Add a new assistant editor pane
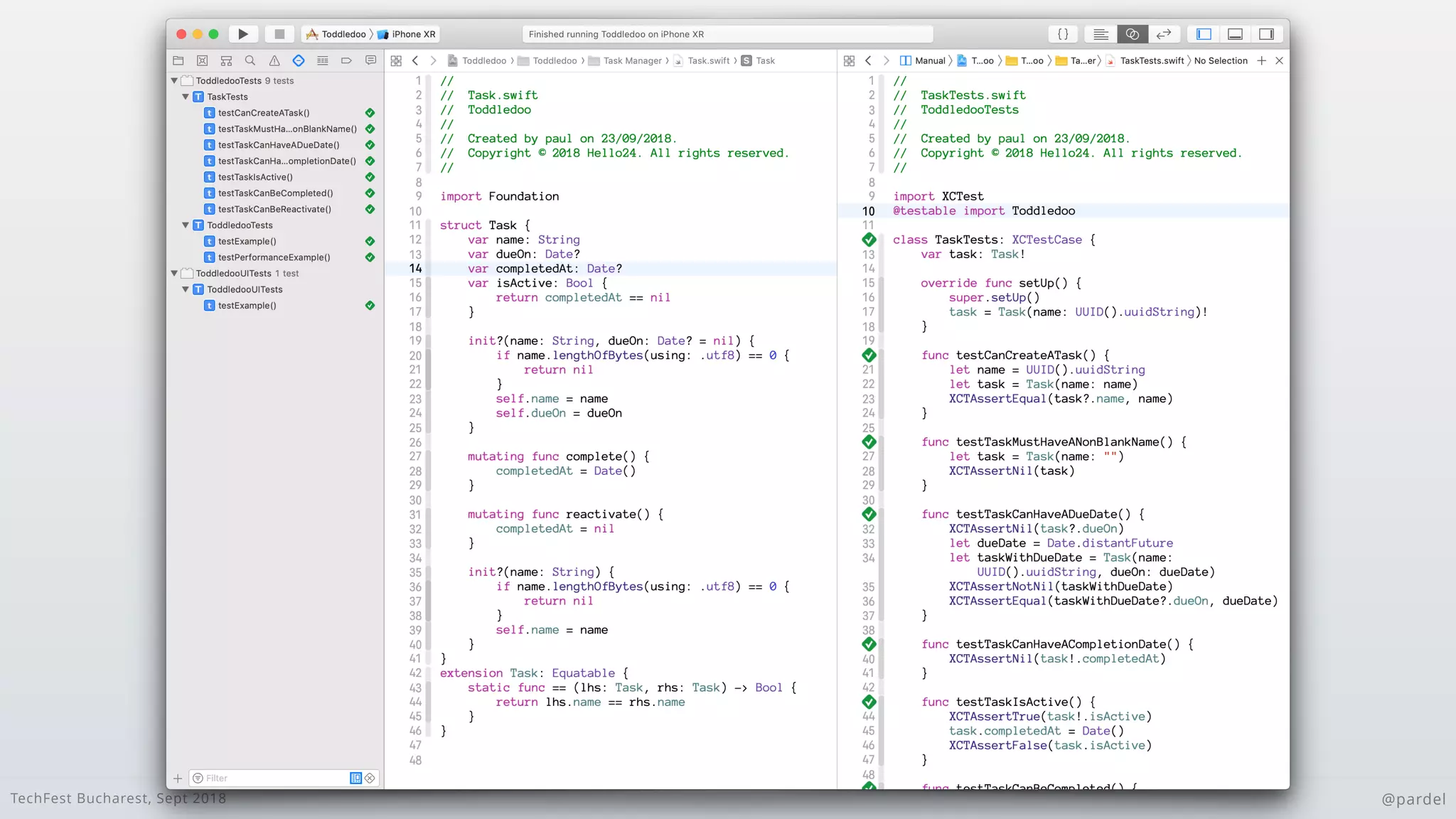The image size is (1456, 819). coord(1261,61)
